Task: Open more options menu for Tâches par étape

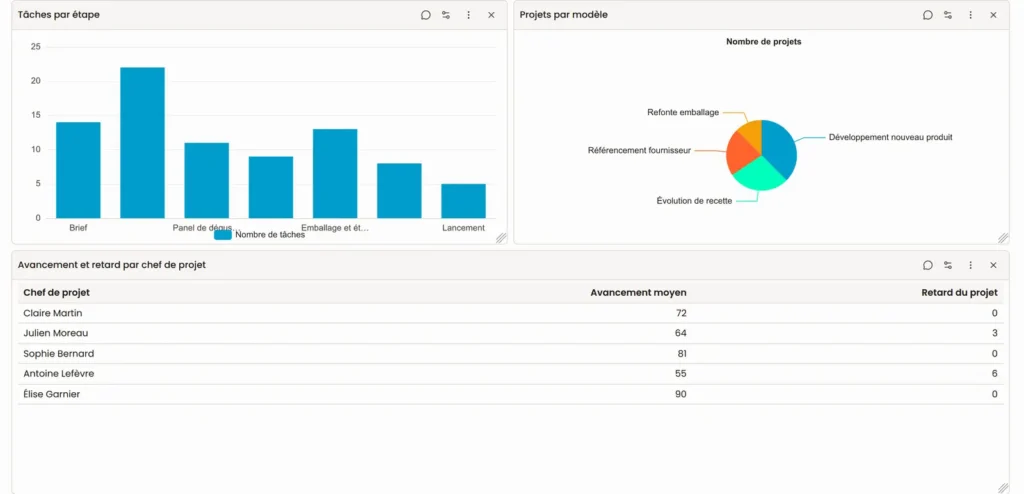Action: pos(468,15)
